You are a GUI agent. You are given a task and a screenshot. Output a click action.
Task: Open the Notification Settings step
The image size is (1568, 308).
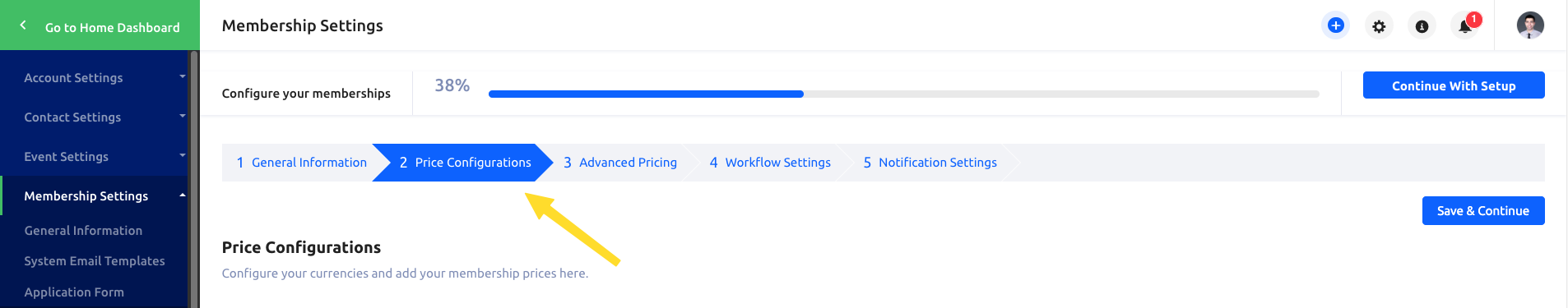tap(930, 163)
